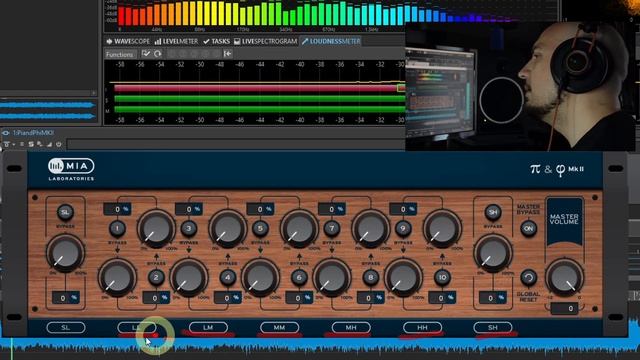640x360 pixels.
Task: Select the MM band button in the bottom strip
Action: point(280,327)
